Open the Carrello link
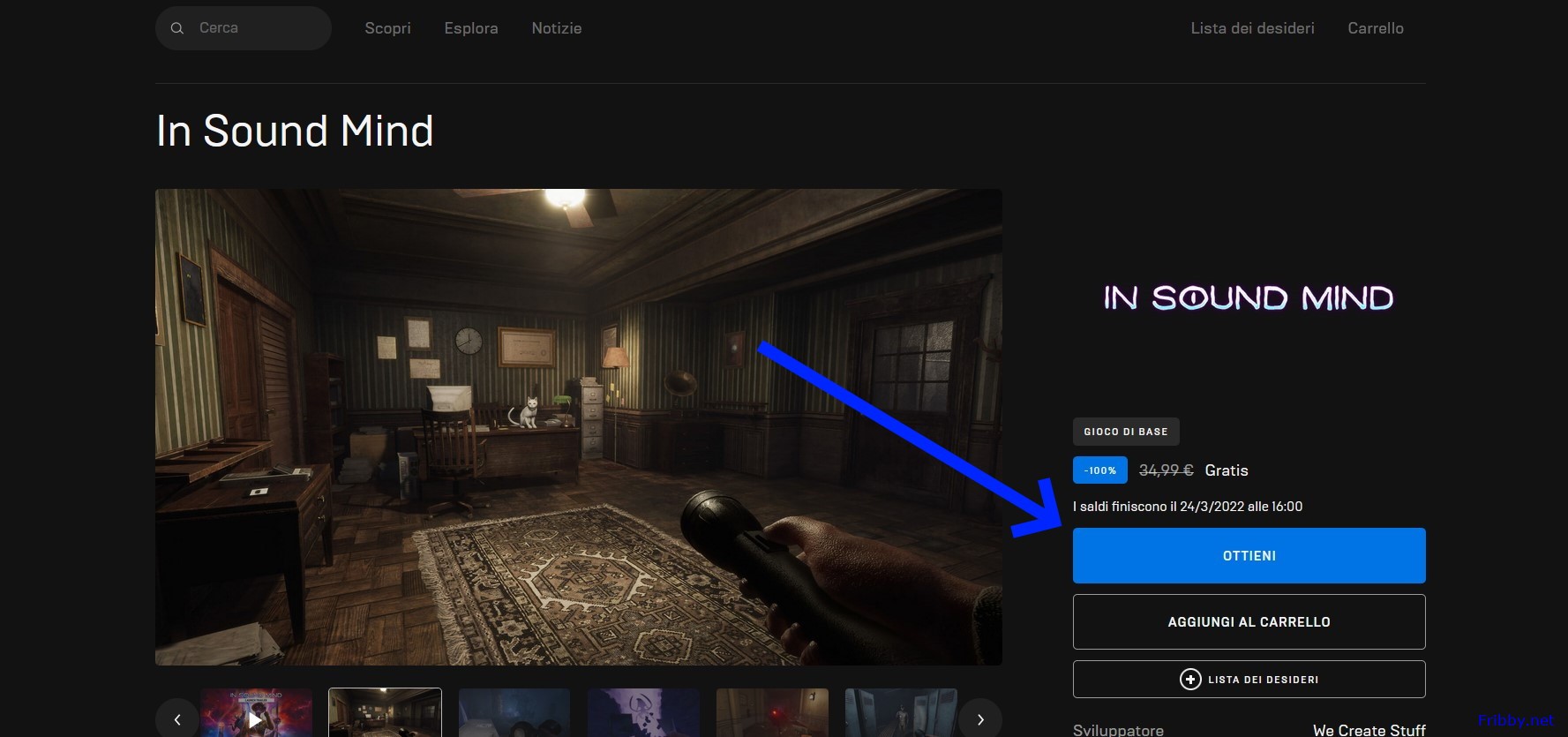The height and width of the screenshot is (737, 1568). 1376,28
